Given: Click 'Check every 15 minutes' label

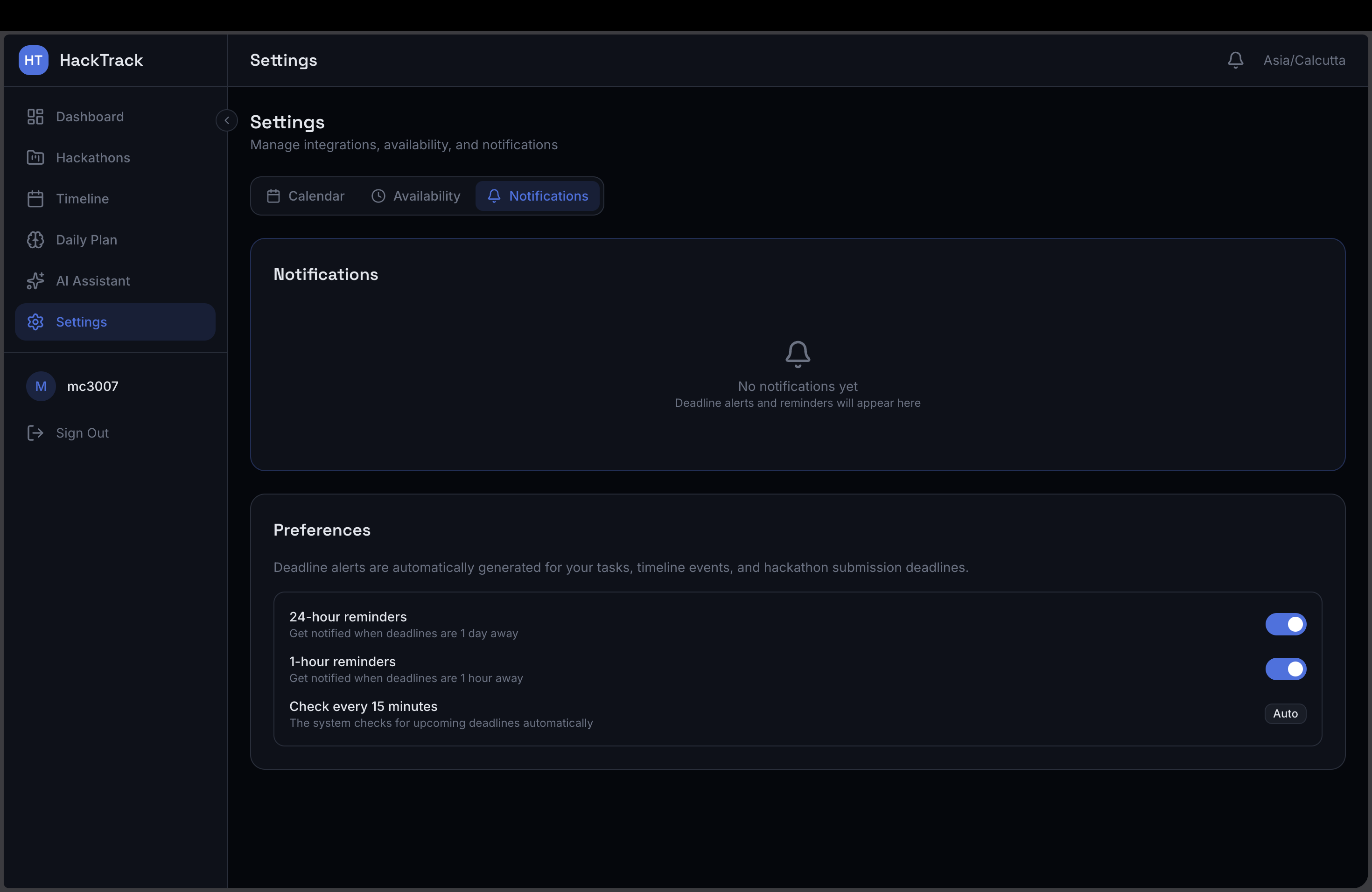Looking at the screenshot, I should click(x=363, y=706).
